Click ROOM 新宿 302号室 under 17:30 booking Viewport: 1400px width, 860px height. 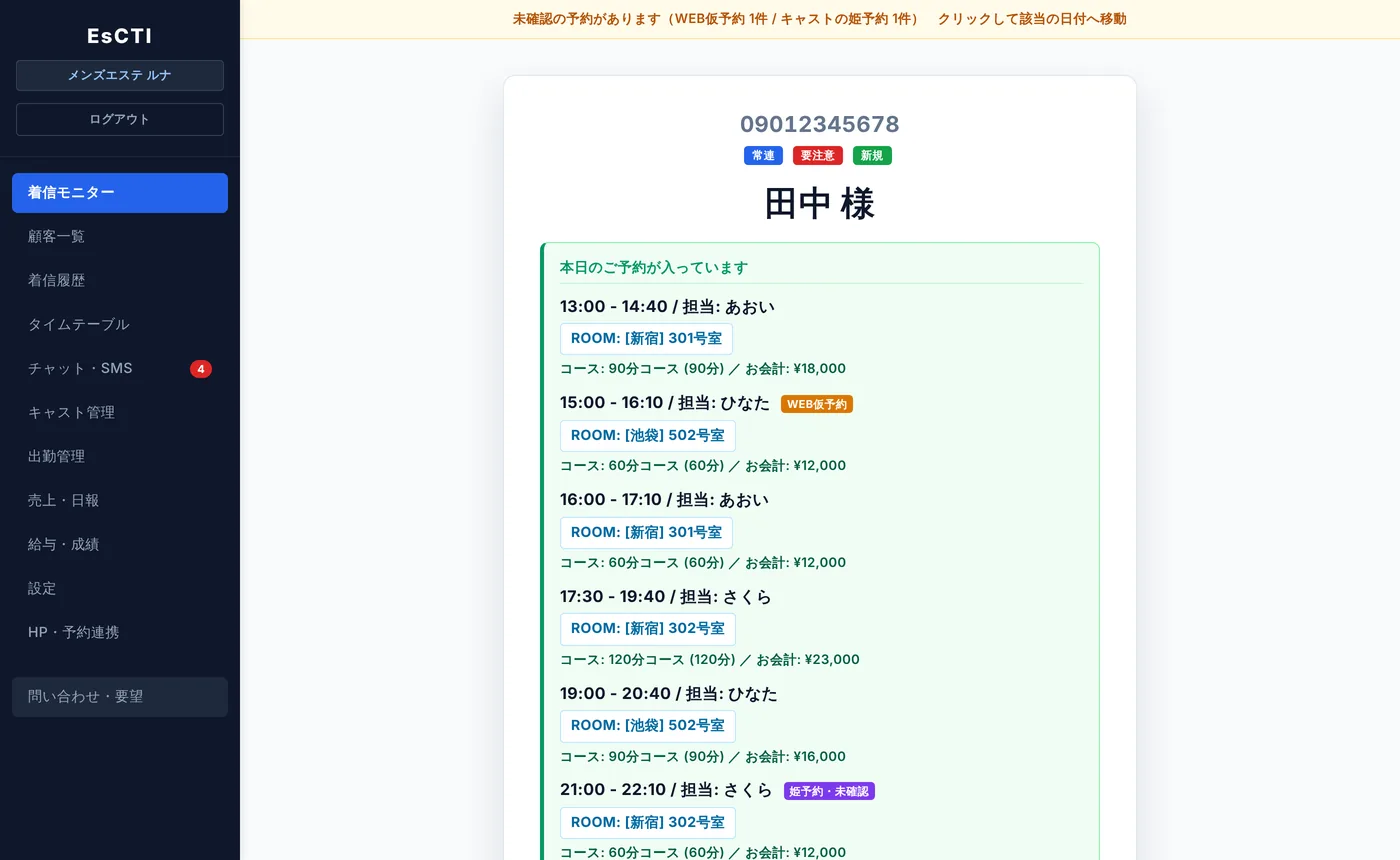(x=648, y=629)
